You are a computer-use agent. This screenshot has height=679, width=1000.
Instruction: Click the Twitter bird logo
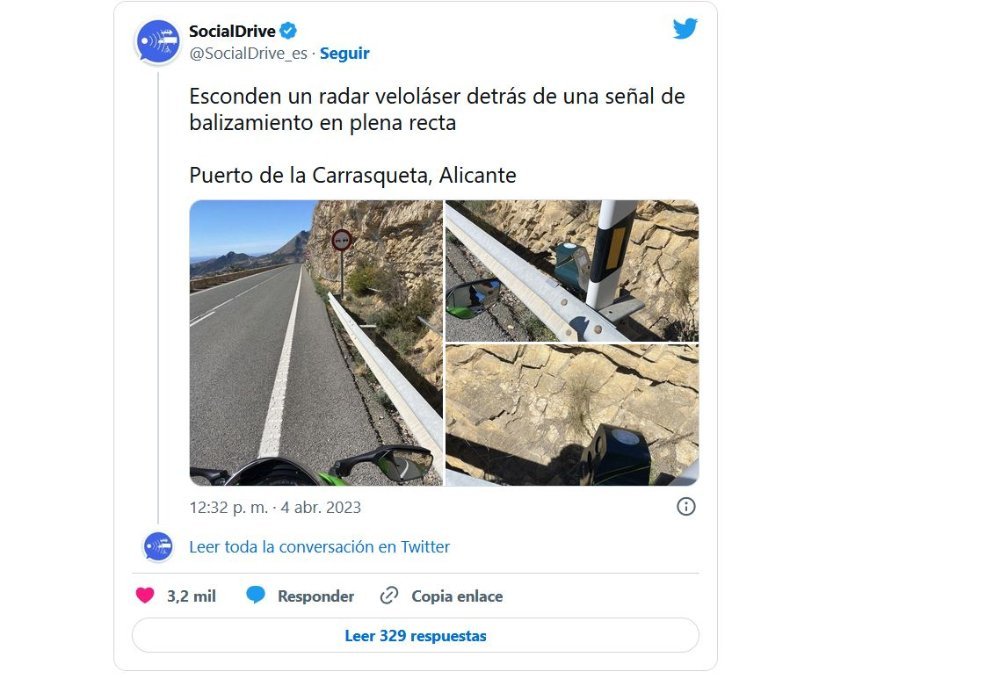[685, 29]
